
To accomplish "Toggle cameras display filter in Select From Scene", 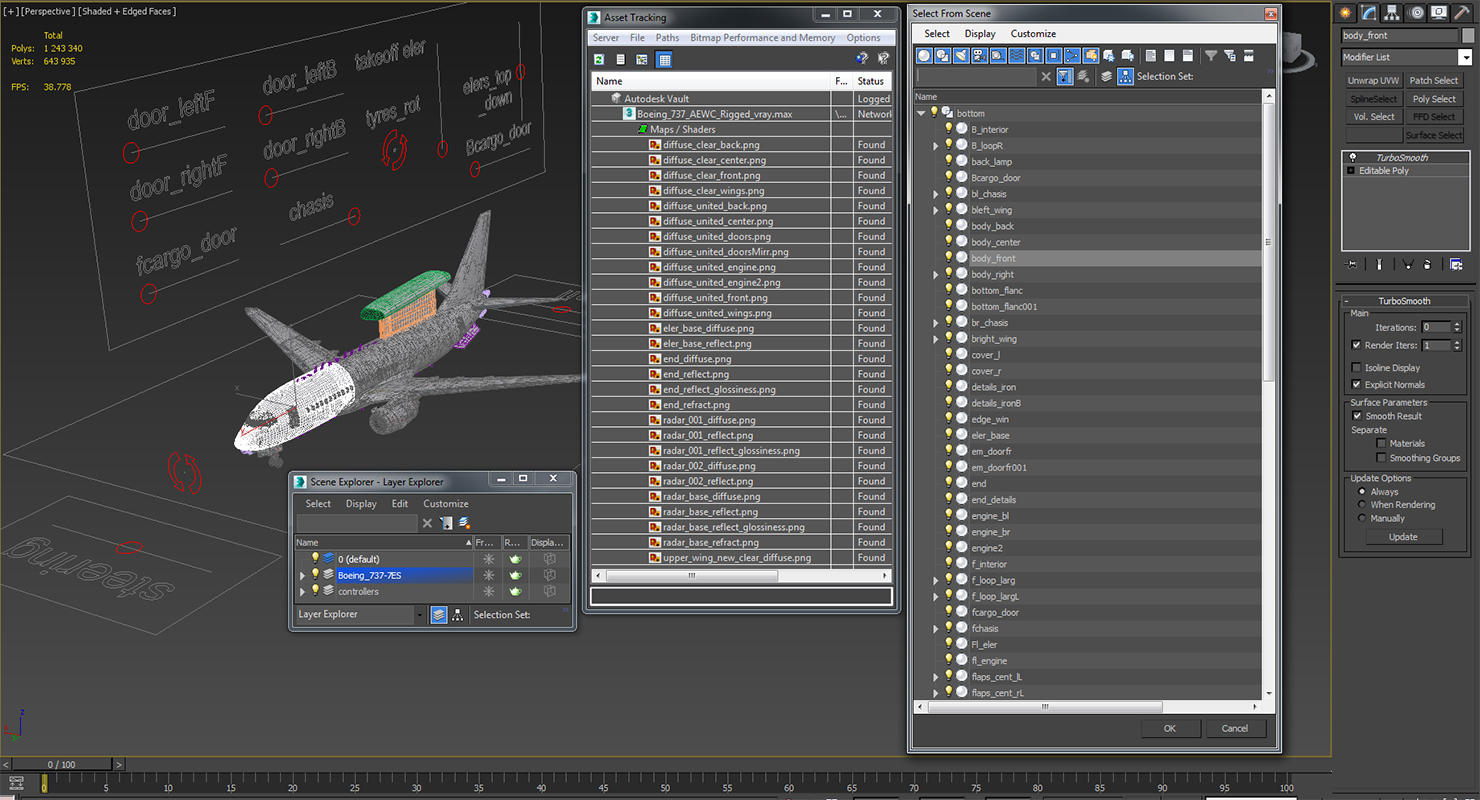I will pos(979,56).
